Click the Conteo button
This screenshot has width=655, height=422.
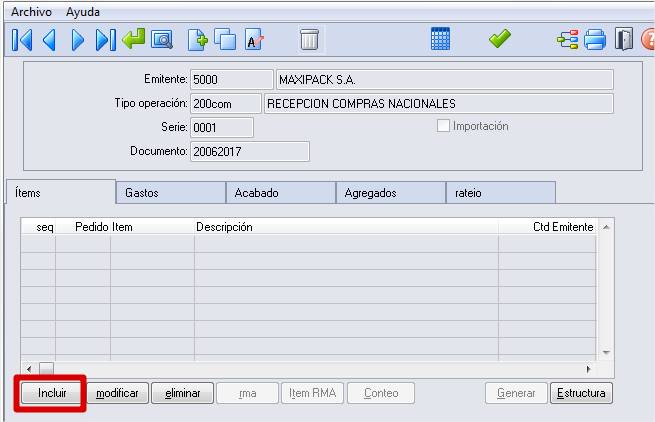[x=381, y=393]
